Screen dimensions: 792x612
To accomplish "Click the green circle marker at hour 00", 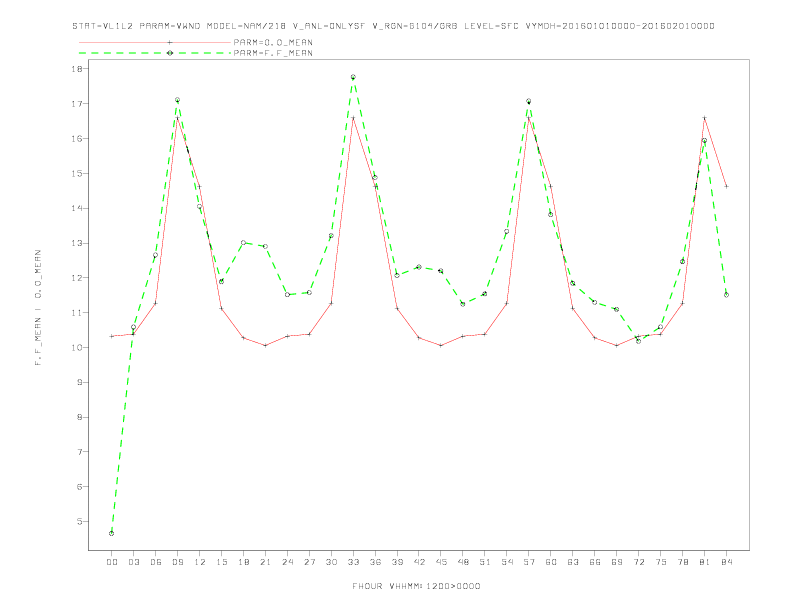I will click(112, 533).
